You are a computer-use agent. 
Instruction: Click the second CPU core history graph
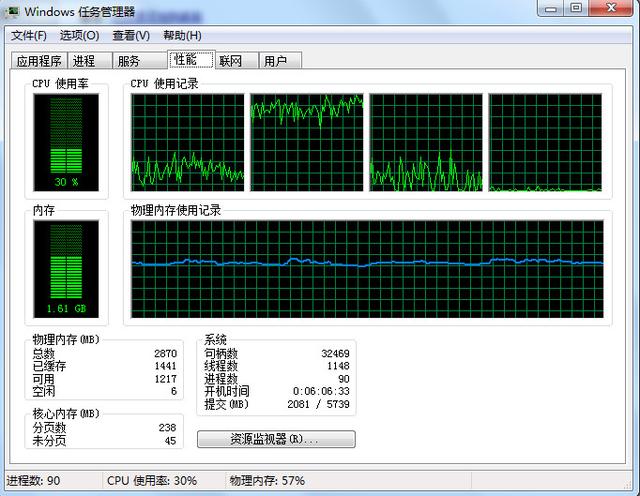[306, 142]
